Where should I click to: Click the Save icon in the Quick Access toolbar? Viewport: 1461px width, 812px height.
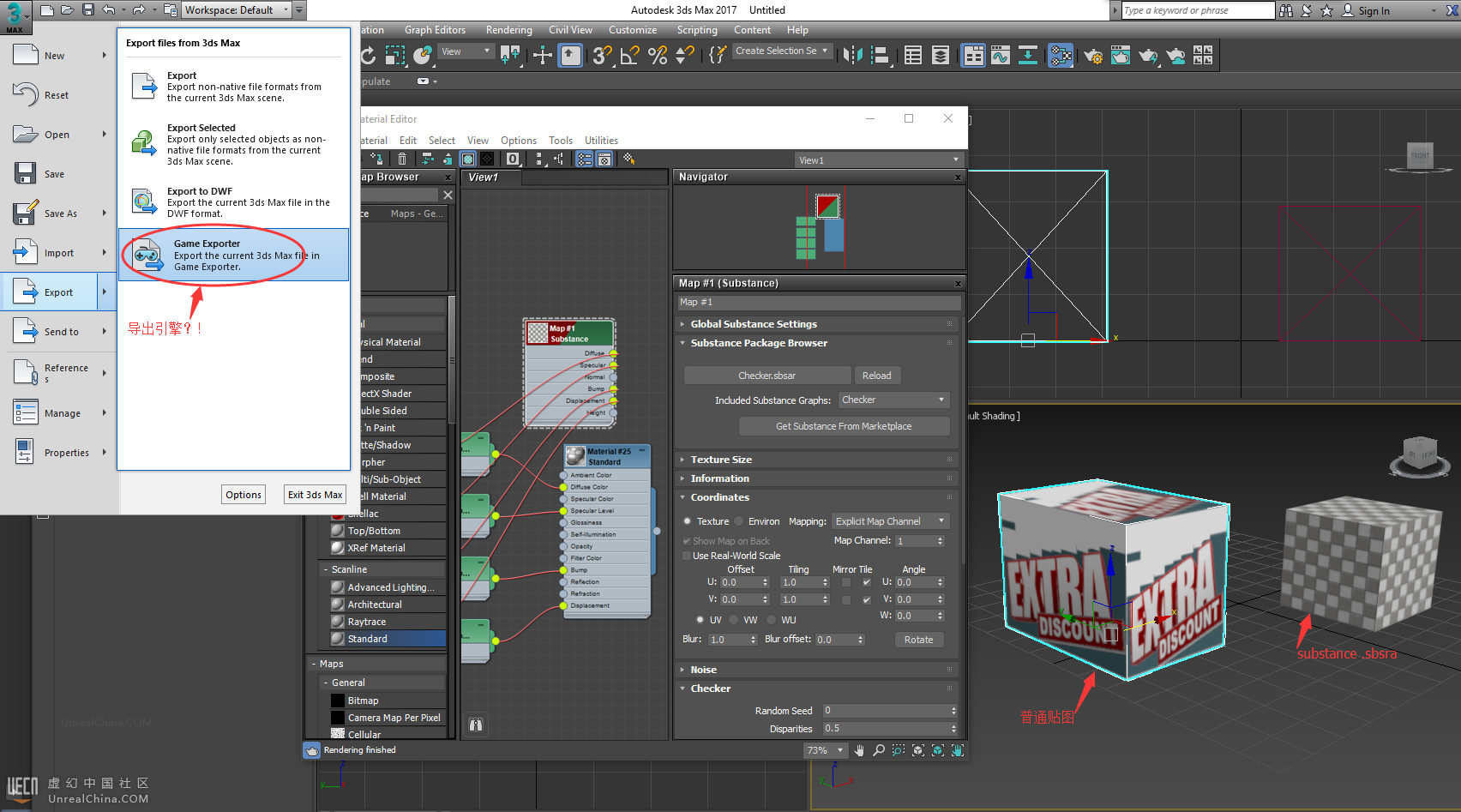(x=88, y=10)
